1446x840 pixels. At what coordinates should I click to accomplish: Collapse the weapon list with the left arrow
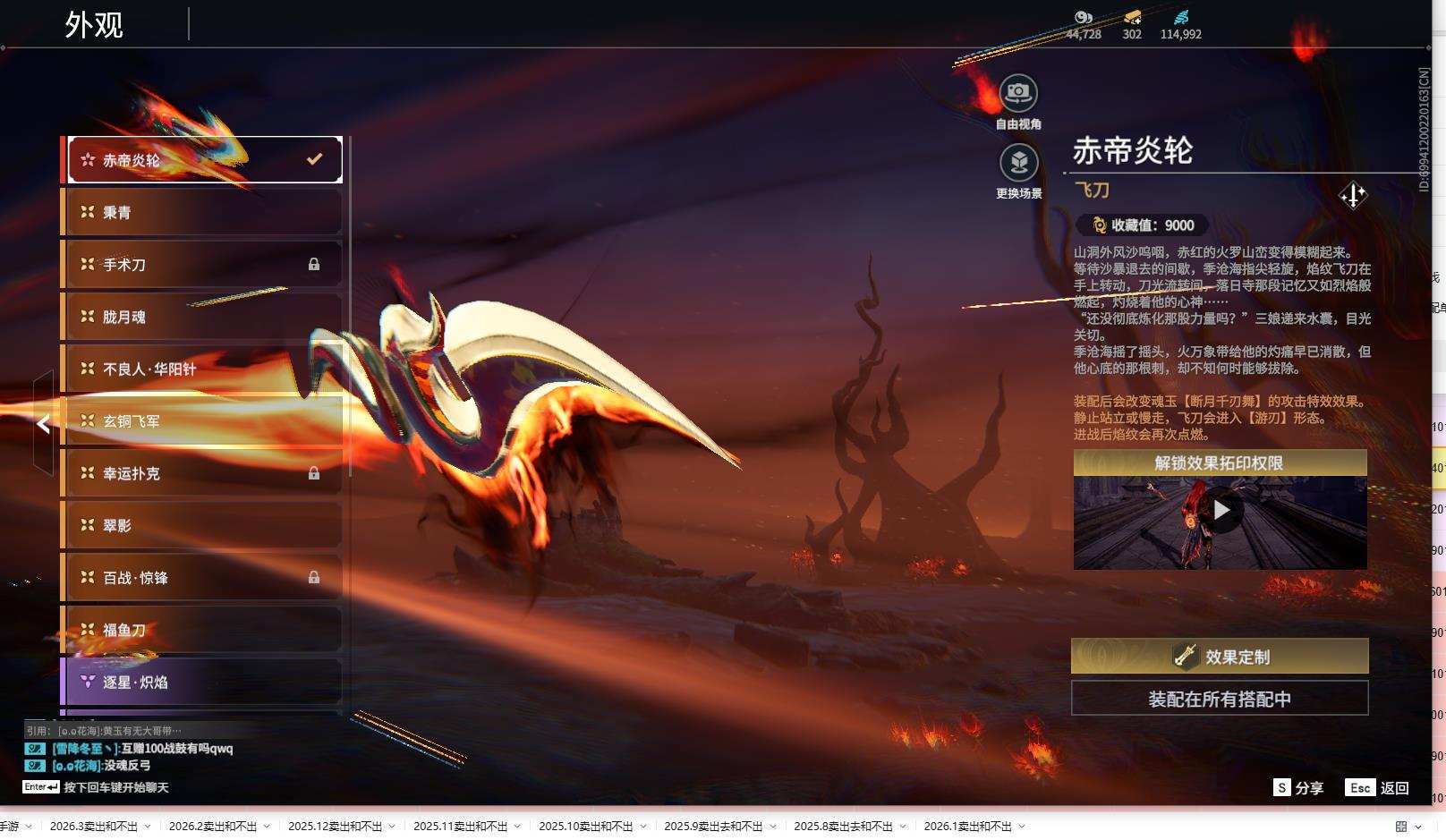(x=41, y=424)
